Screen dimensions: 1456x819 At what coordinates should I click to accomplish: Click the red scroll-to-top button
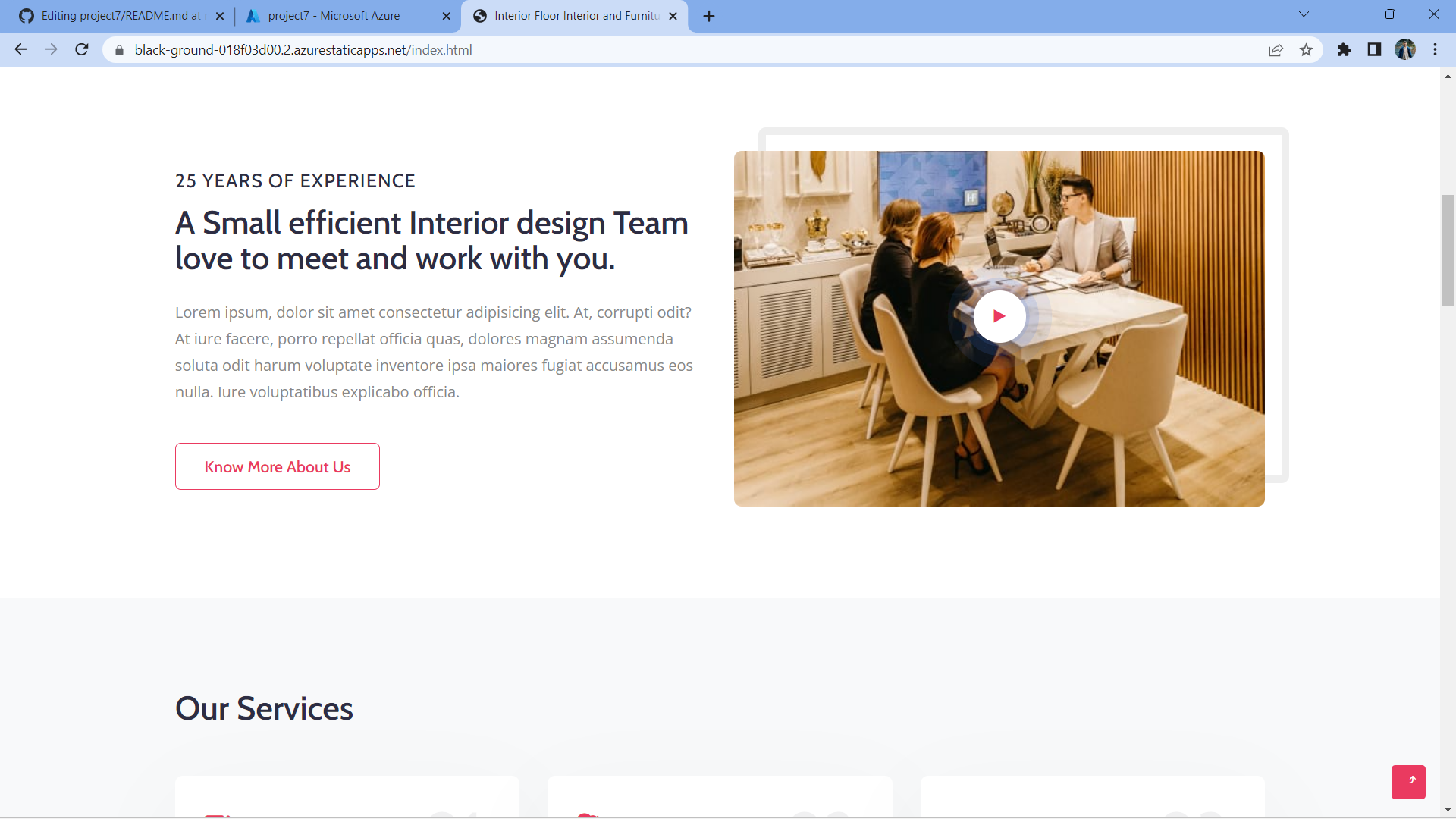pos(1408,782)
